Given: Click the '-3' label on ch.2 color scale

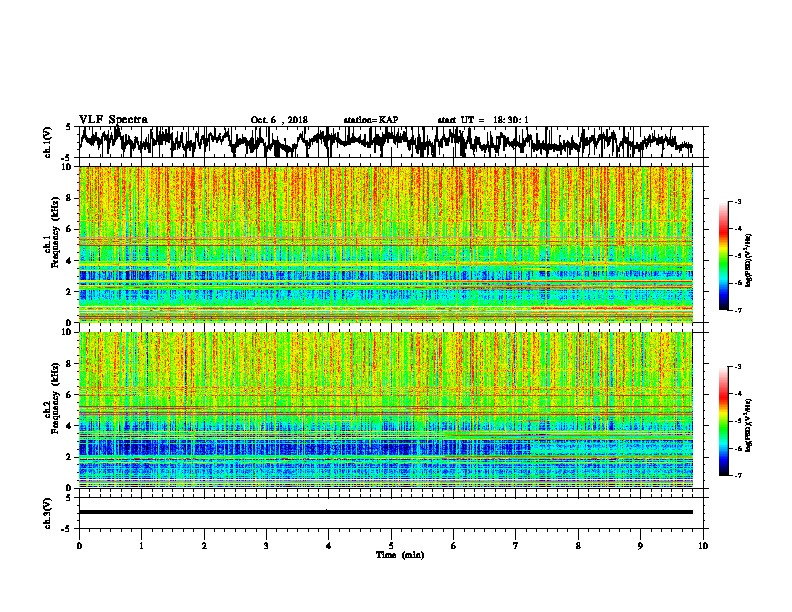Looking at the screenshot, I should [738, 367].
